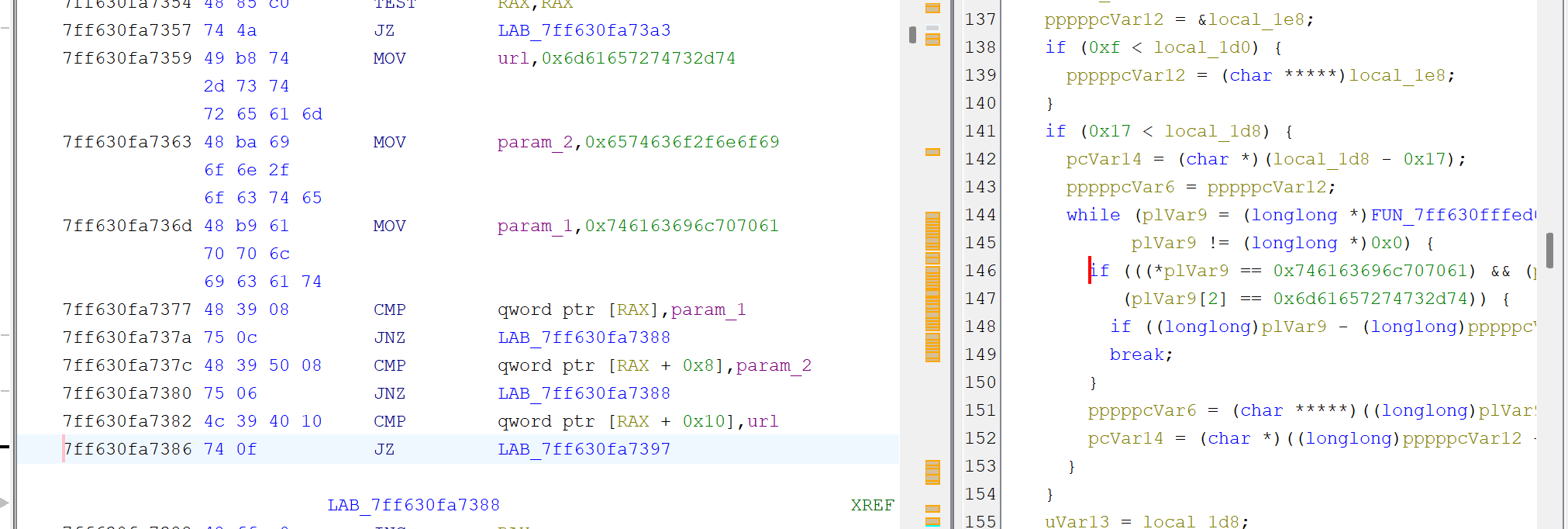Click param_2 operand in the MOV at 7ff630fa7363
The image size is (1568, 529).
[x=535, y=142]
